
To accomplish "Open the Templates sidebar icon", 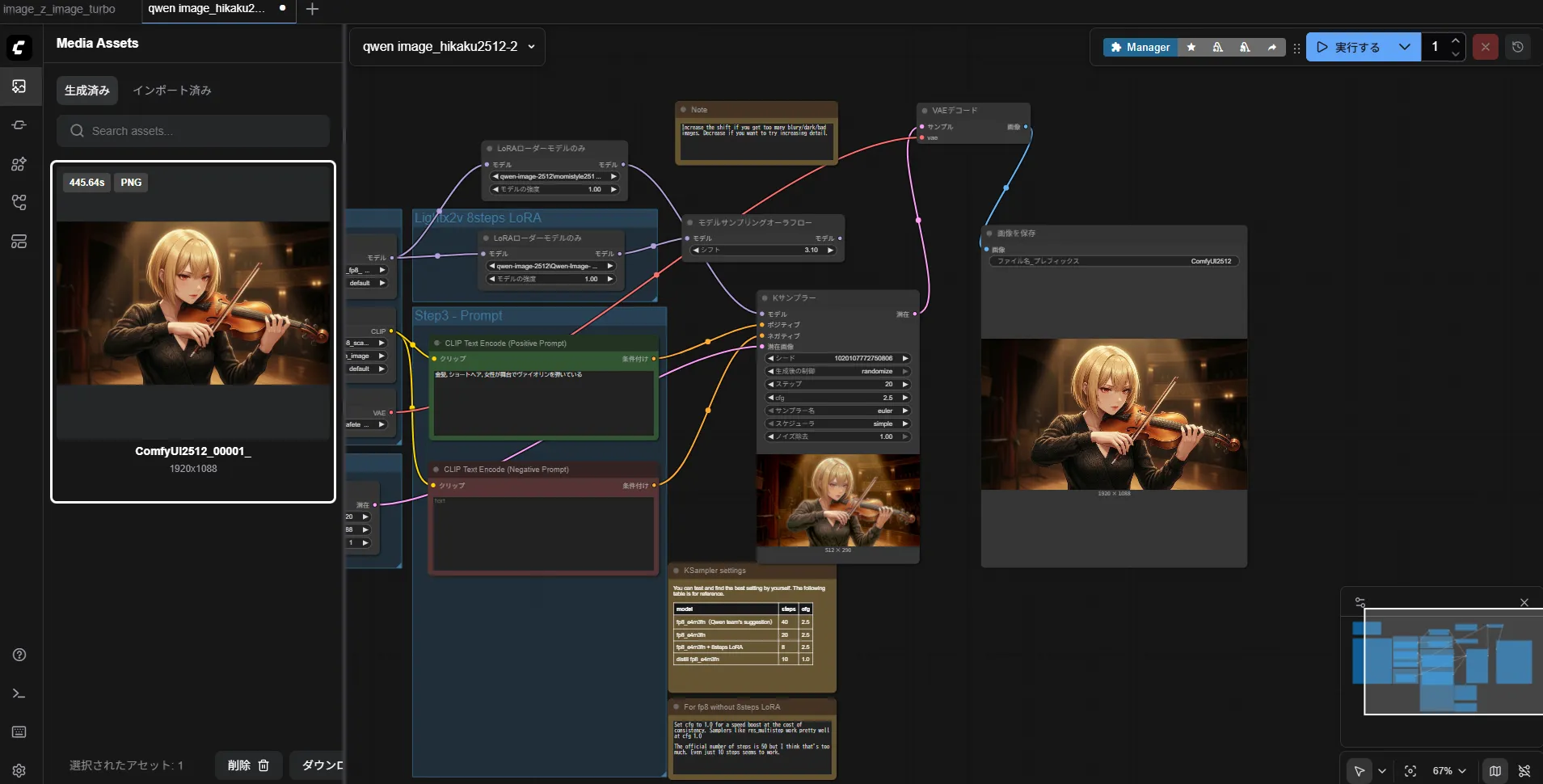I will (x=19, y=242).
